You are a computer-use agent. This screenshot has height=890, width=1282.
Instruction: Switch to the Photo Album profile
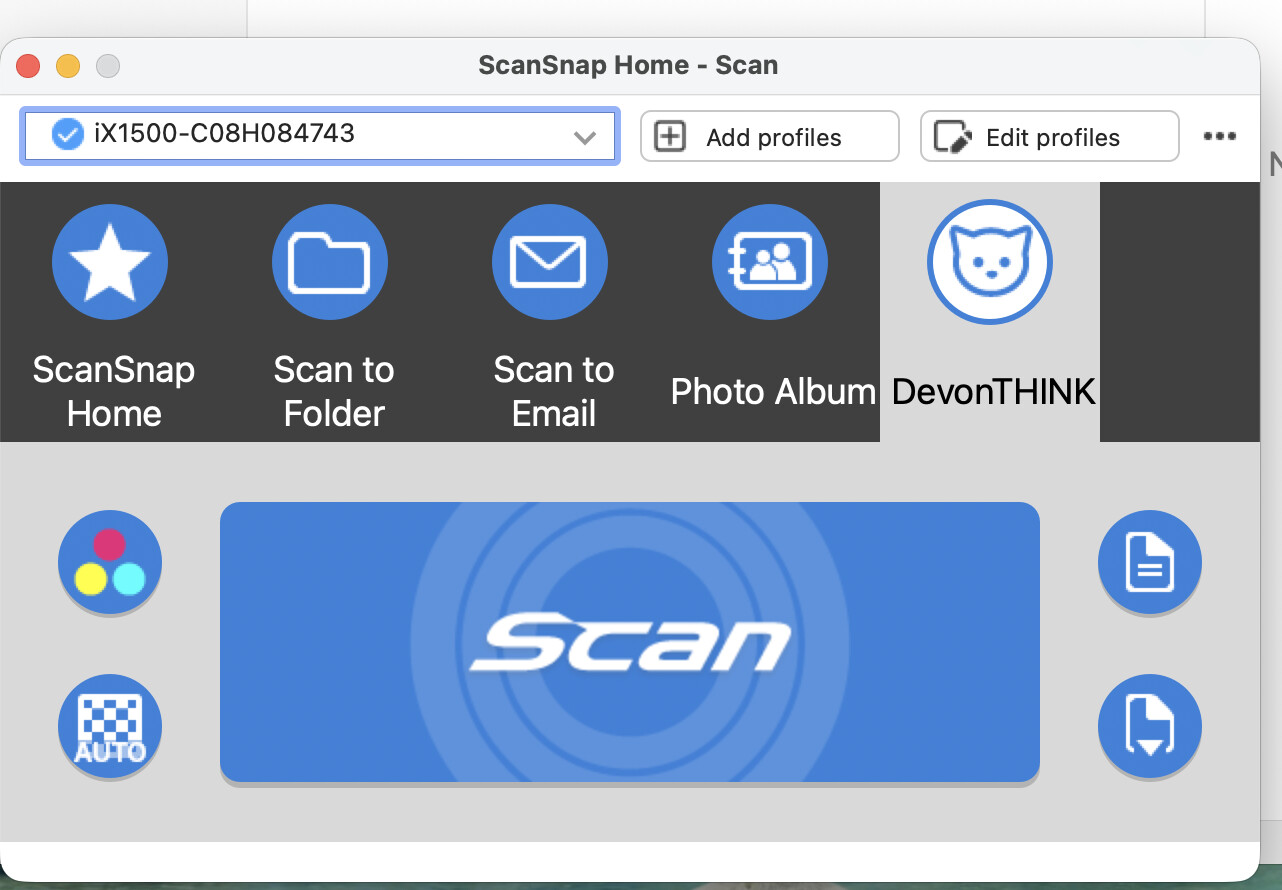click(769, 262)
